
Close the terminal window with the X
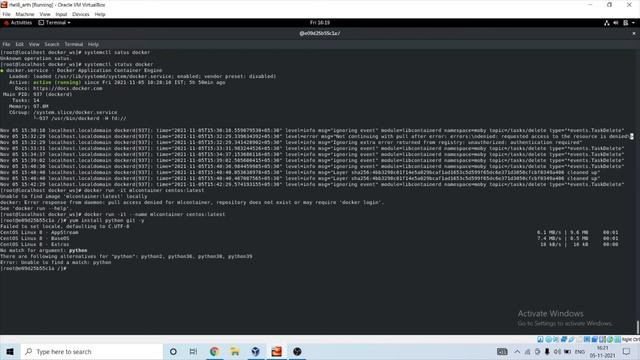634,33
